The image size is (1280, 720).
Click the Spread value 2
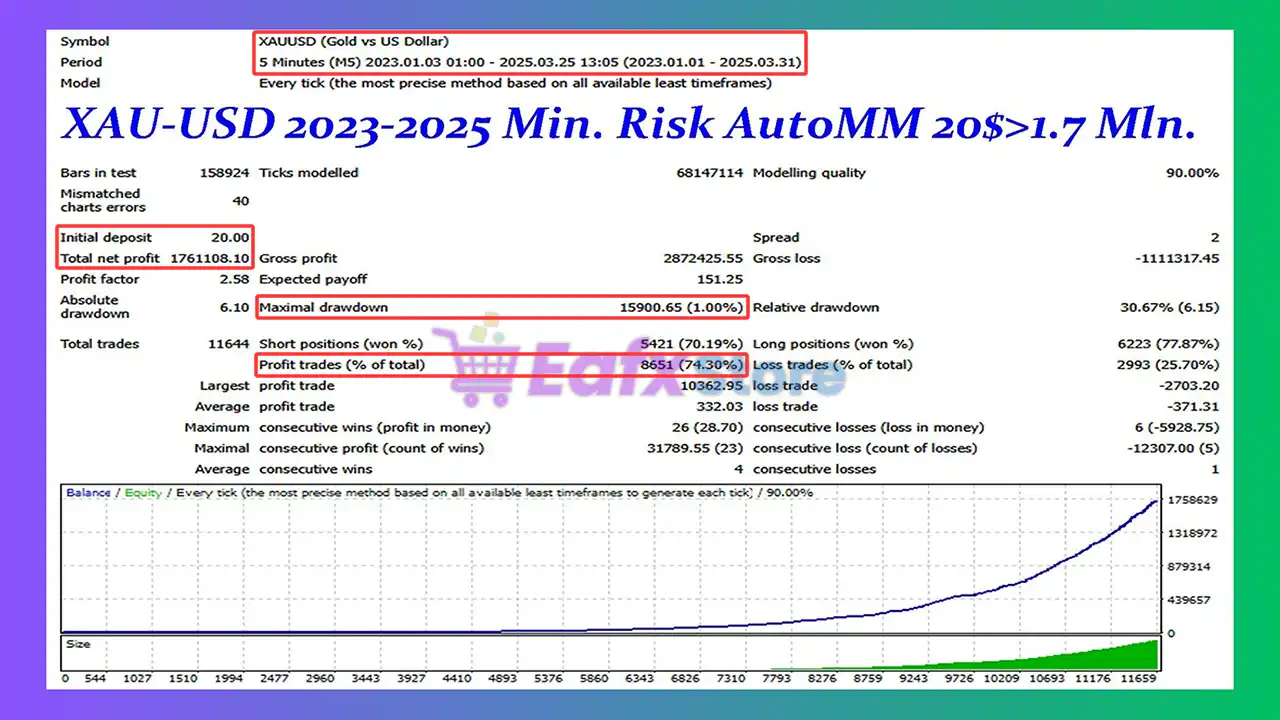coord(1216,237)
